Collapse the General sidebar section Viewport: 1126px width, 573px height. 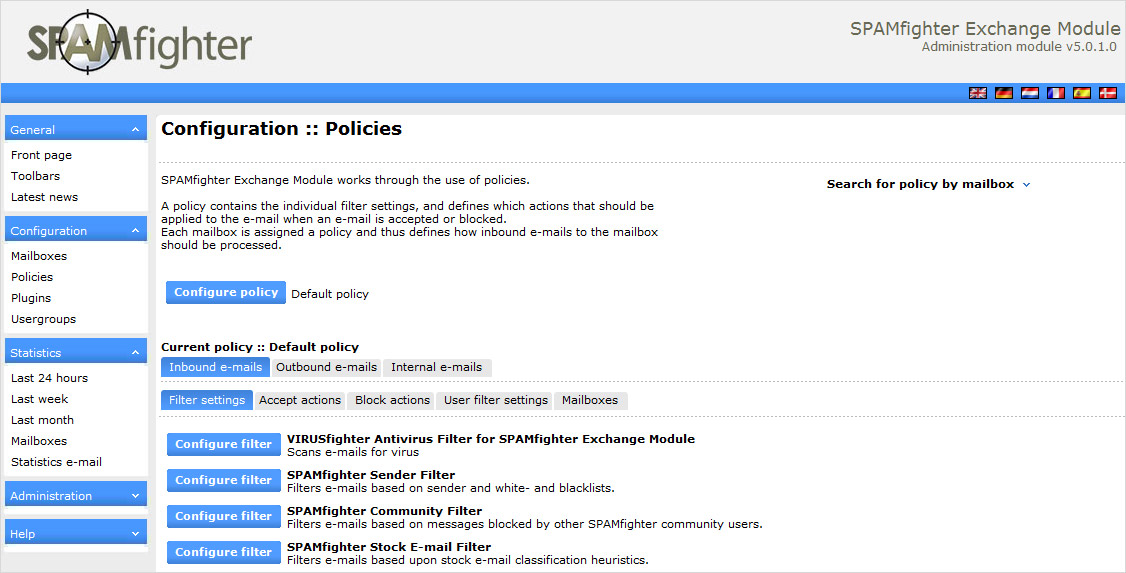click(x=75, y=129)
